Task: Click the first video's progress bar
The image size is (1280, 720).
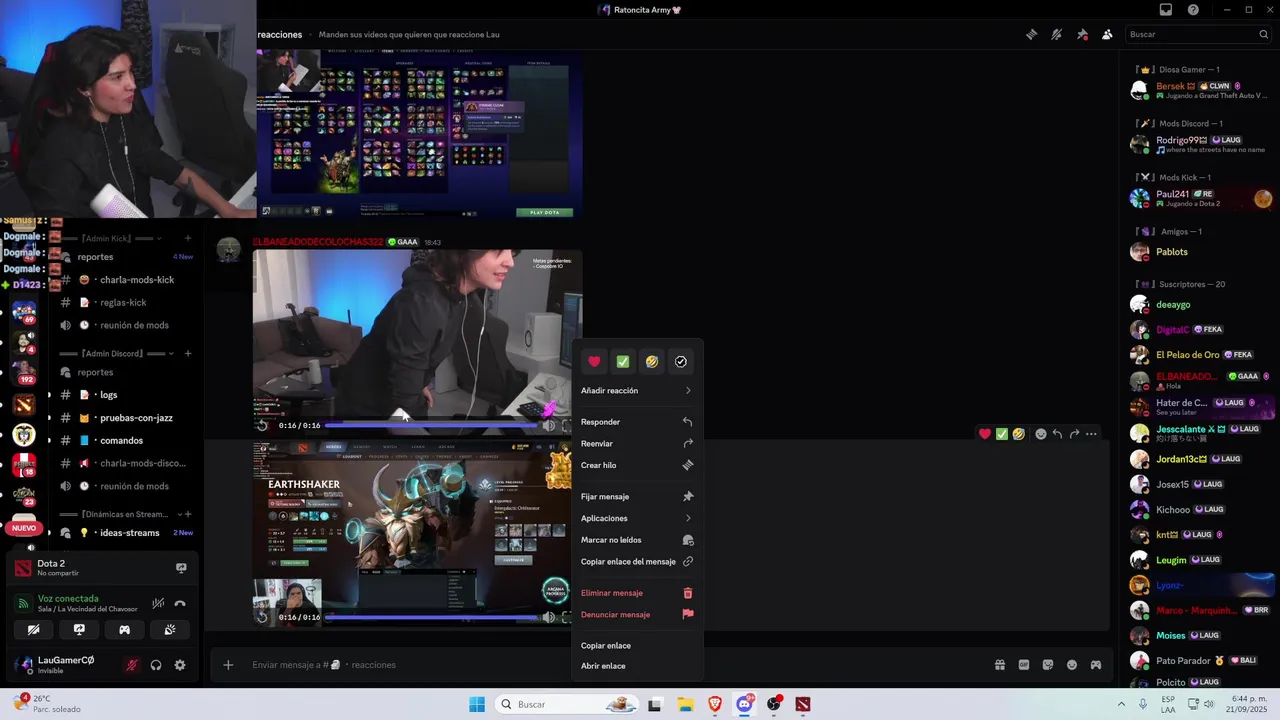Action: click(431, 425)
